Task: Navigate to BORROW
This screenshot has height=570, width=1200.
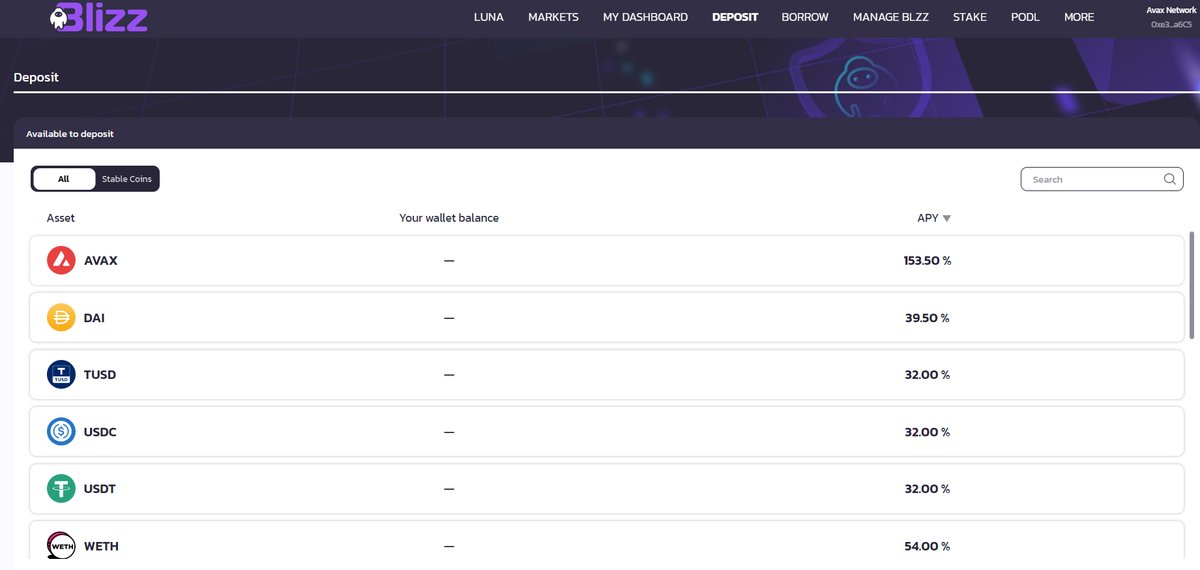Action: pos(805,17)
